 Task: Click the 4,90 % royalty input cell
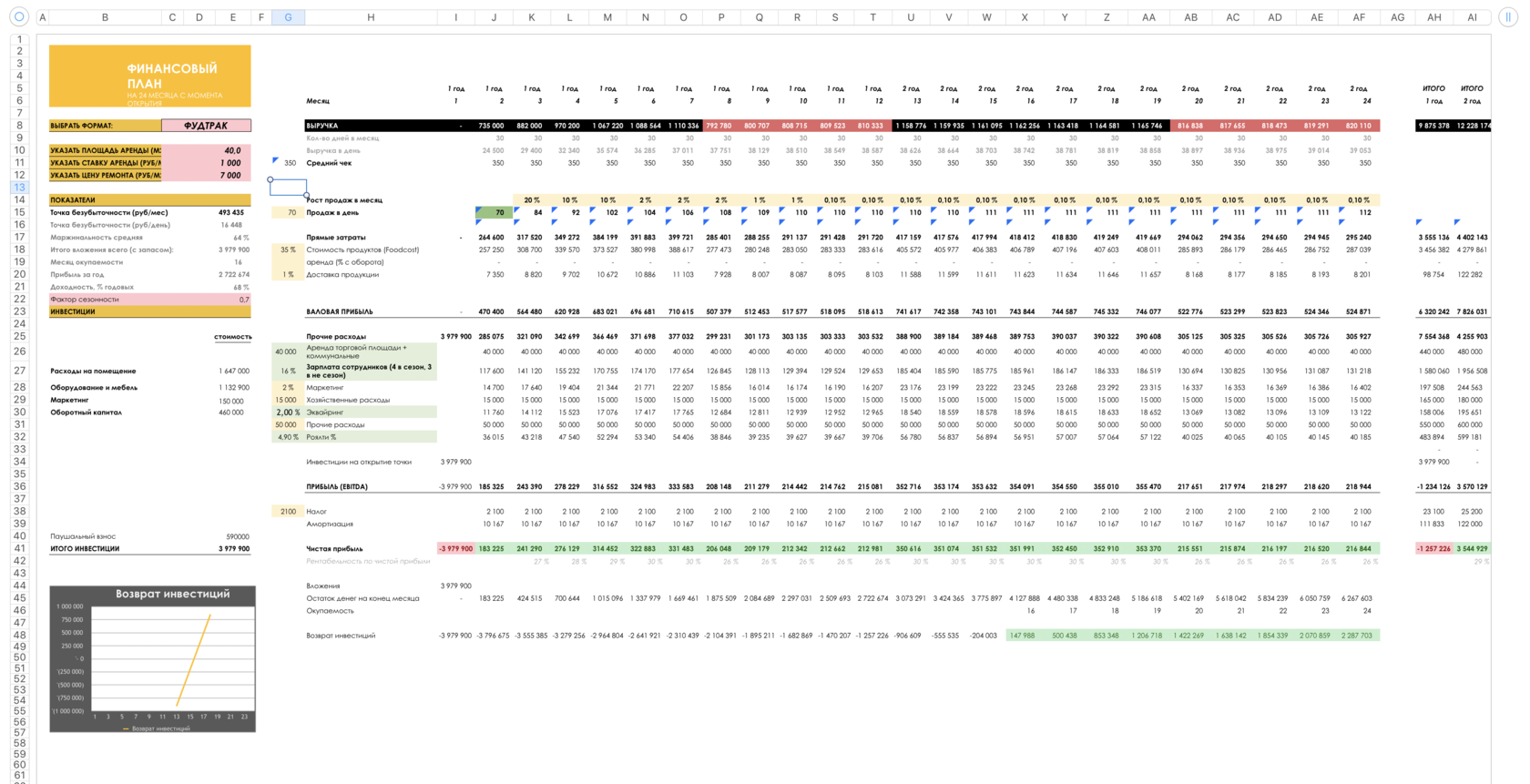[x=288, y=437]
